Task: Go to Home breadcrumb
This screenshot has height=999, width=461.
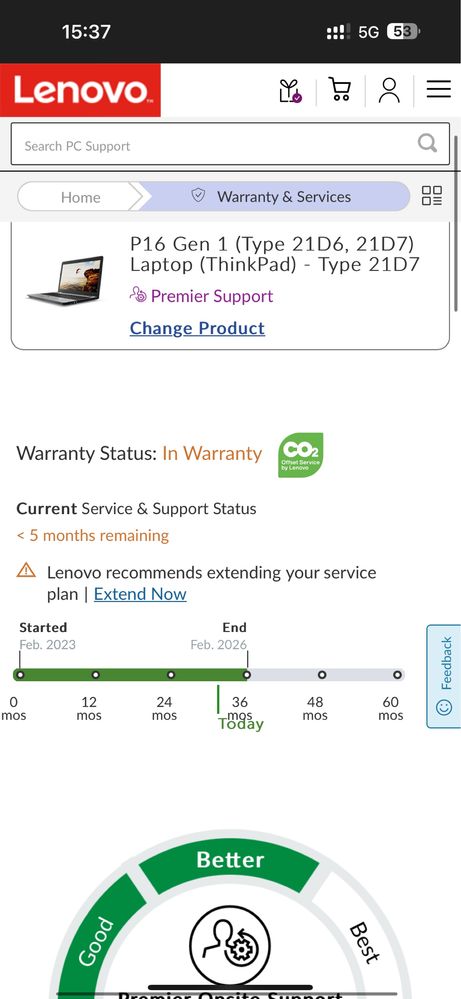Action: tap(80, 197)
